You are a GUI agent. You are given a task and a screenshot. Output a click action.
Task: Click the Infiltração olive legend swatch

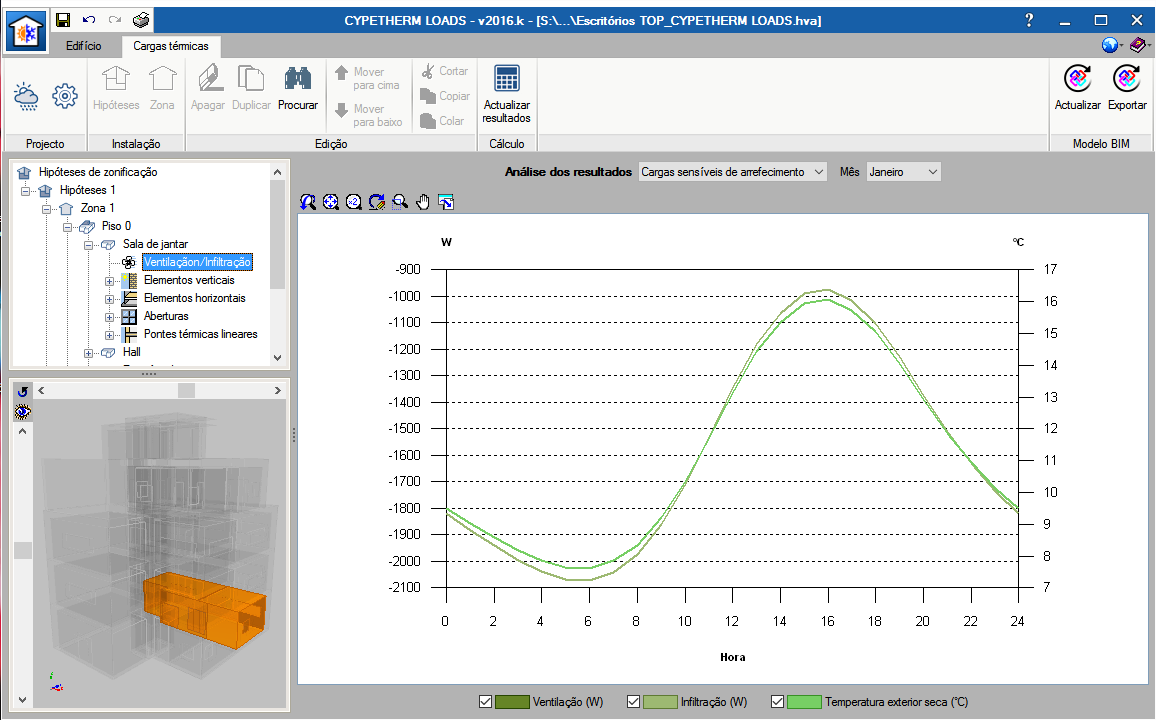(x=661, y=702)
